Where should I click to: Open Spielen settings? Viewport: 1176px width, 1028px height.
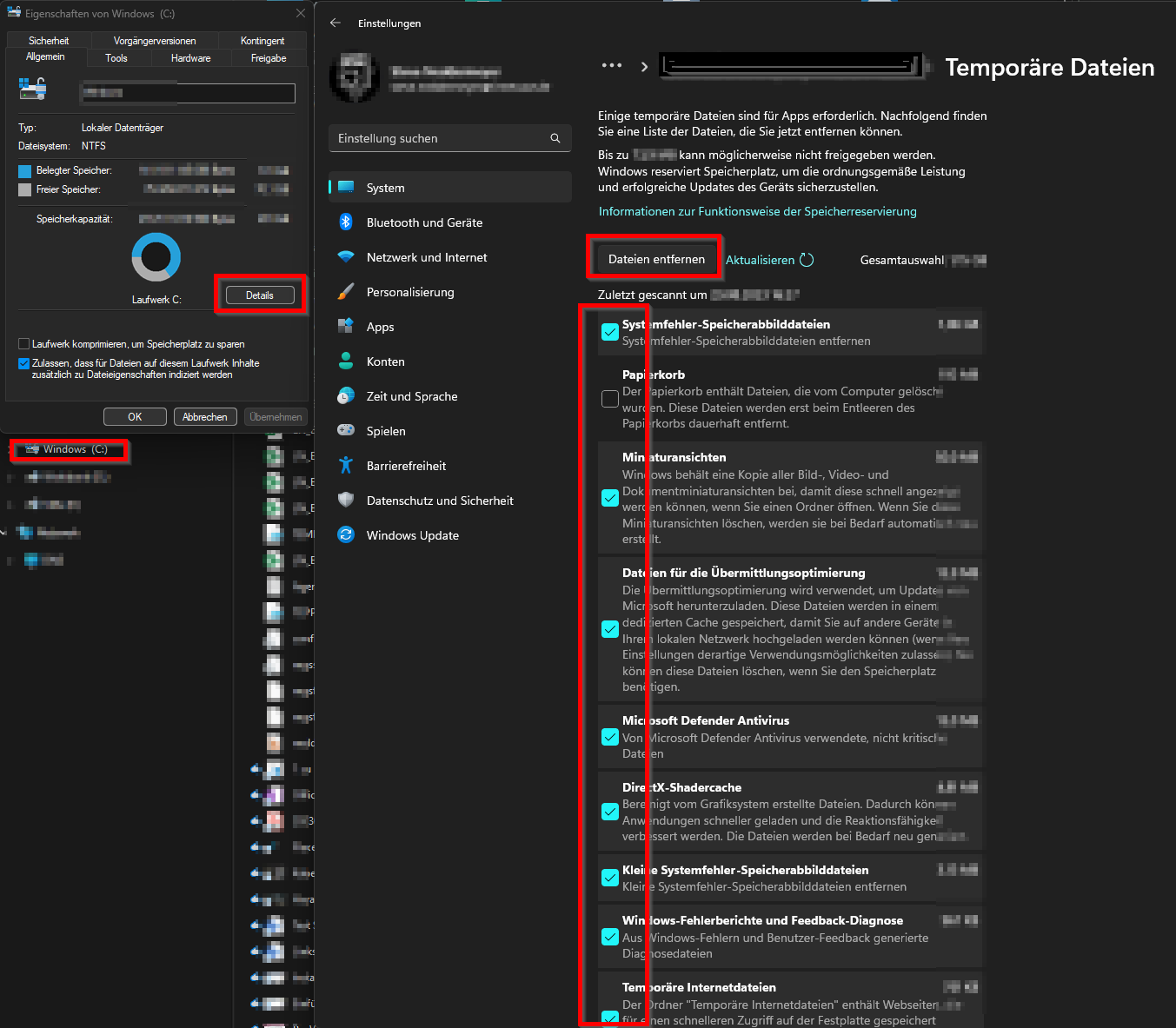[449, 431]
